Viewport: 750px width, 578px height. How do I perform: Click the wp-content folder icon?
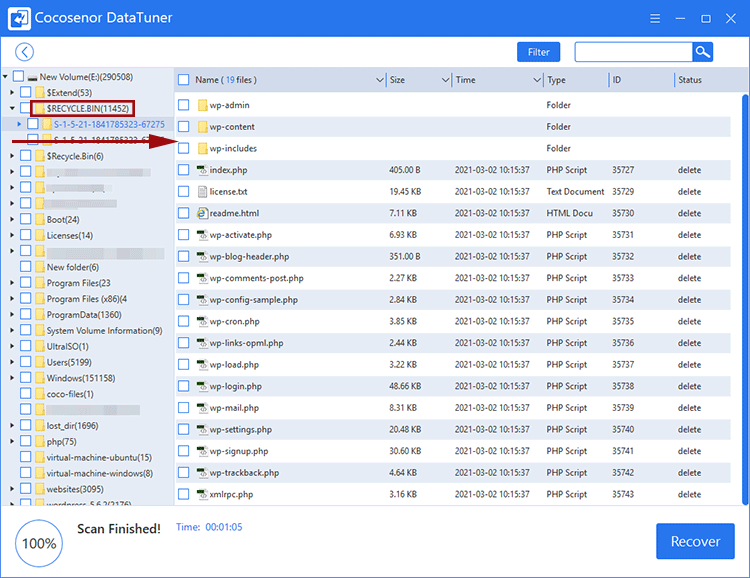coord(202,127)
